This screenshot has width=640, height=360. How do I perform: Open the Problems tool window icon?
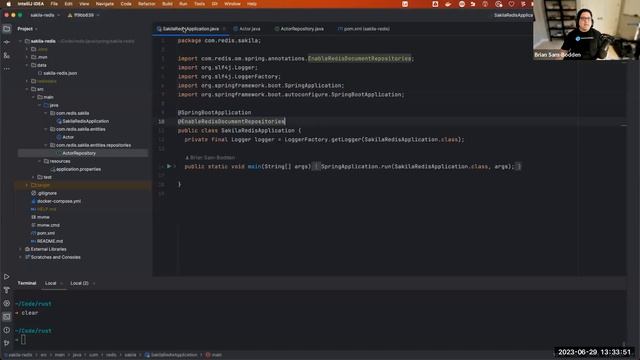[x=7, y=330]
